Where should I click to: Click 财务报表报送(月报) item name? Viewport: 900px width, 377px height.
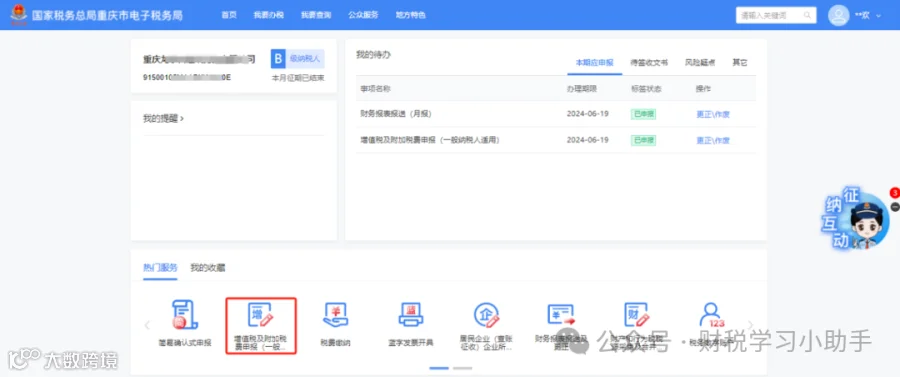(x=395, y=114)
